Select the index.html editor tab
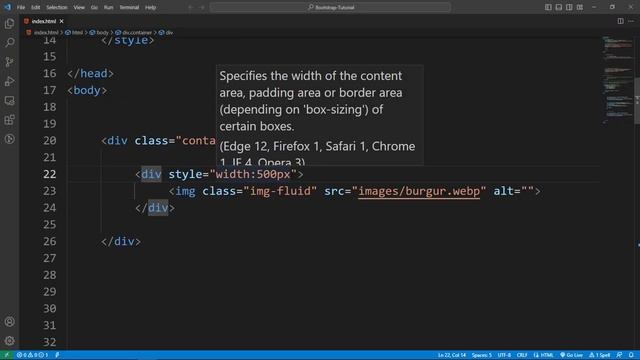The image size is (640, 360). (43, 21)
